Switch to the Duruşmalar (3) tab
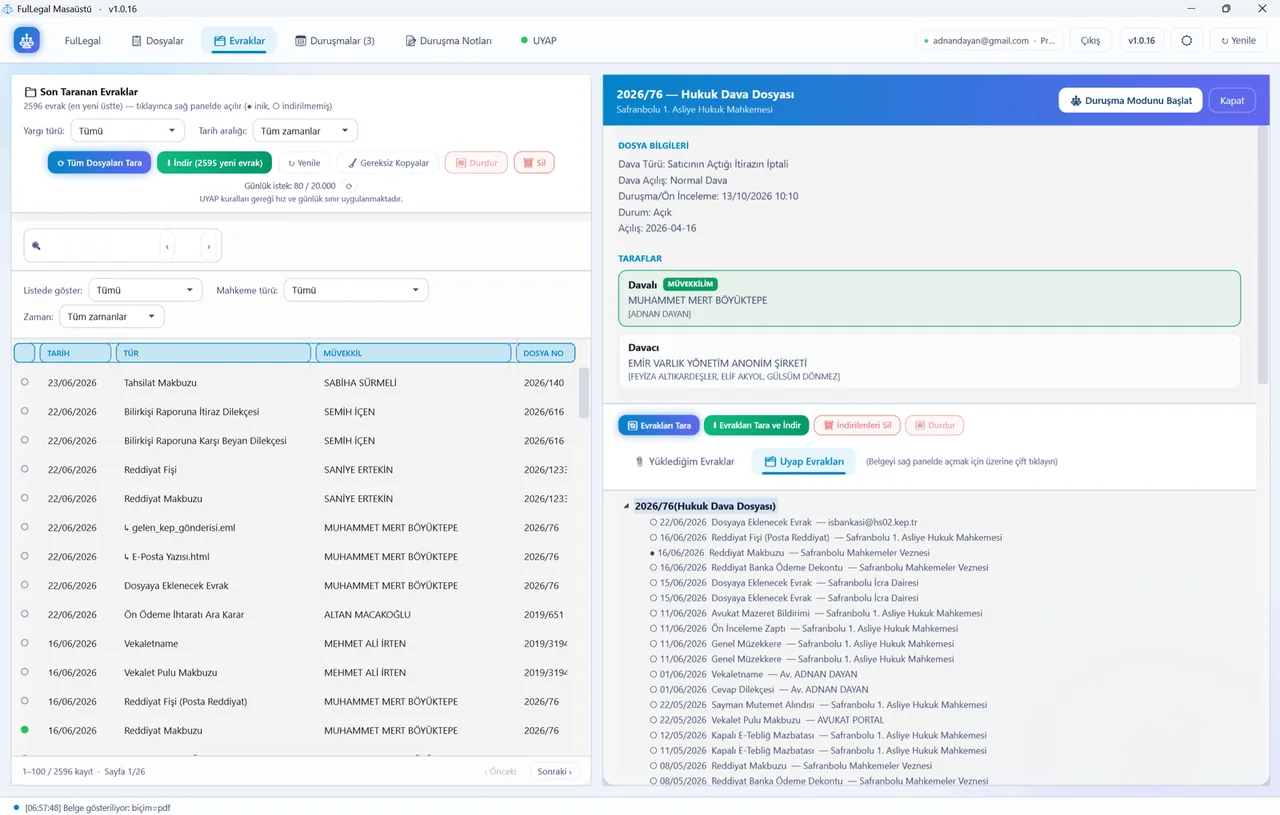This screenshot has height=815, width=1280. click(x=335, y=41)
